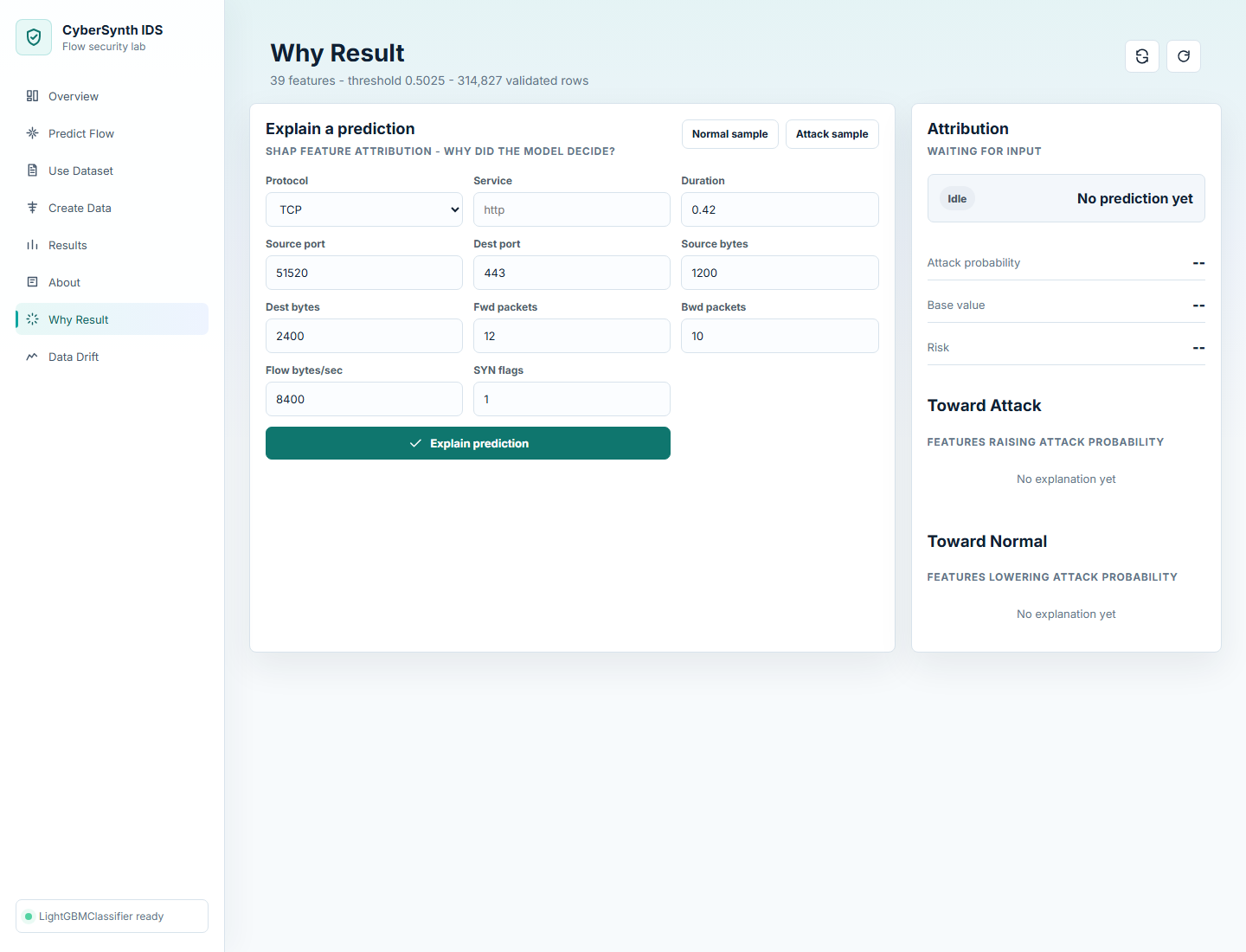This screenshot has width=1246, height=952.
Task: Click the SYN flags field showing 1
Action: click(x=572, y=399)
